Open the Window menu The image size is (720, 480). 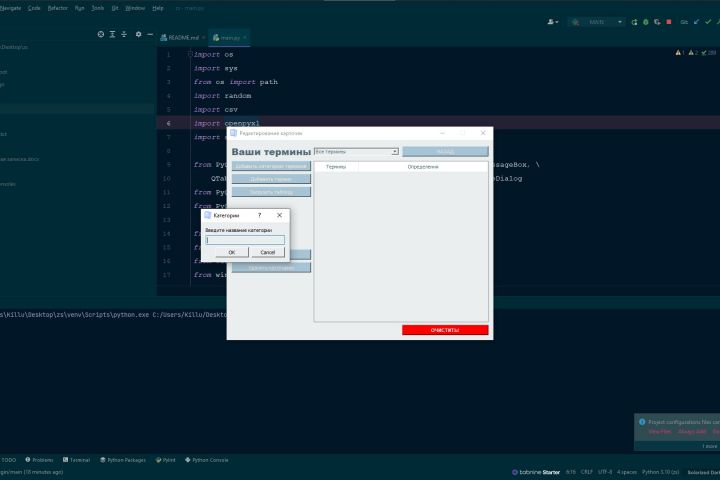[135, 8]
